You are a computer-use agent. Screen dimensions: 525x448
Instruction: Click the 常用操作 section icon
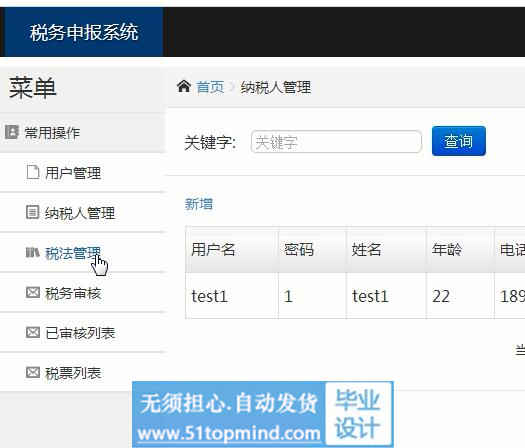(12, 132)
